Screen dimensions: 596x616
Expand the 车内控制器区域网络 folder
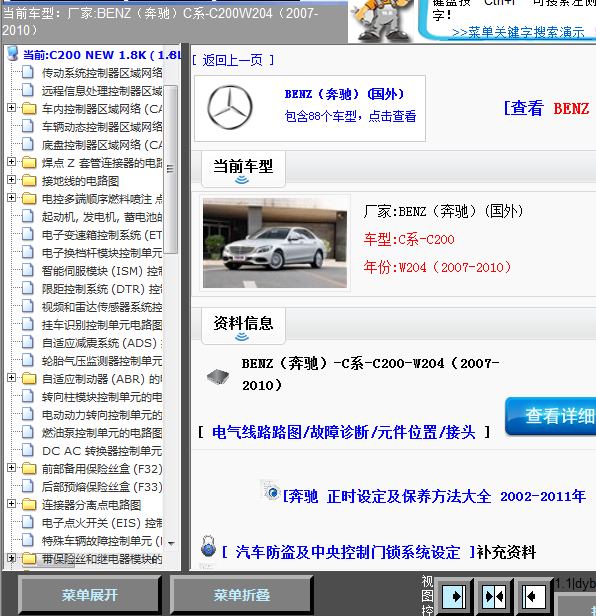11,107
